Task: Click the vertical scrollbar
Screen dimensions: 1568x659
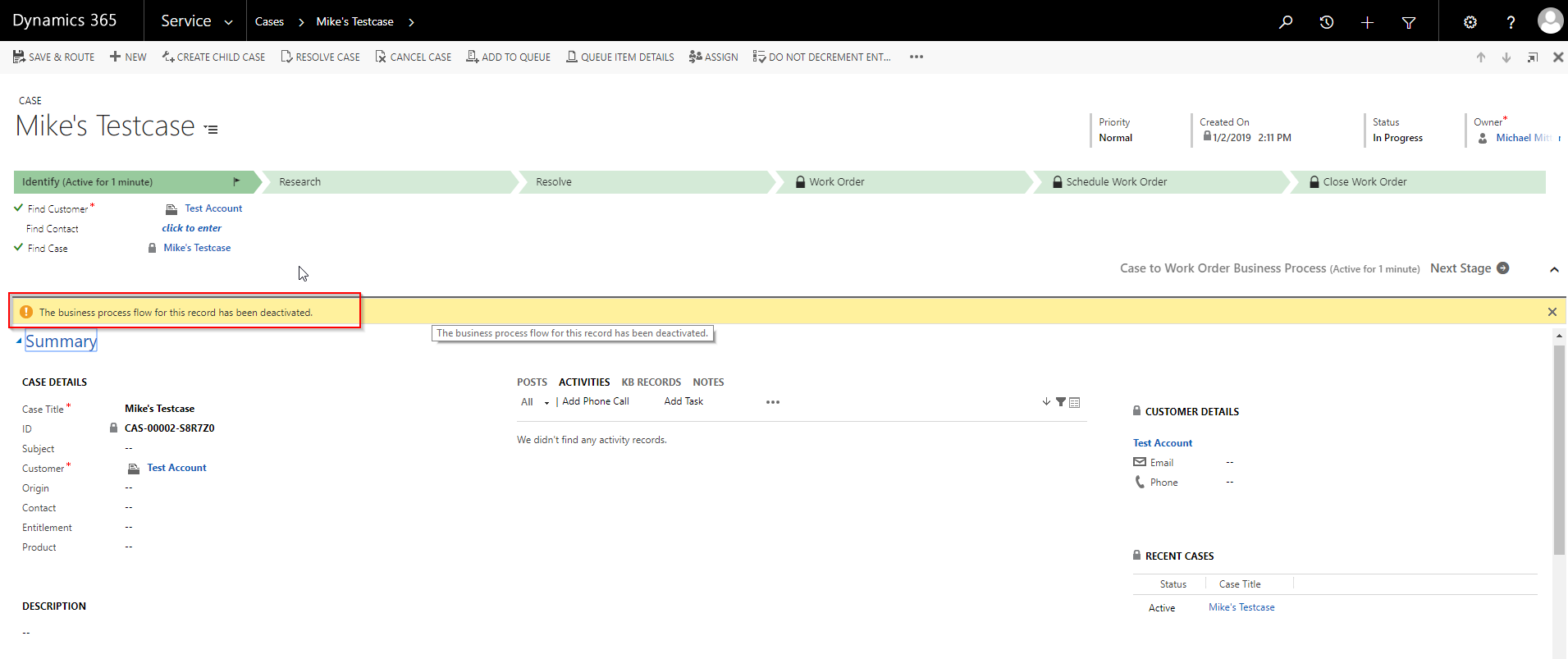Action: coord(1559,450)
